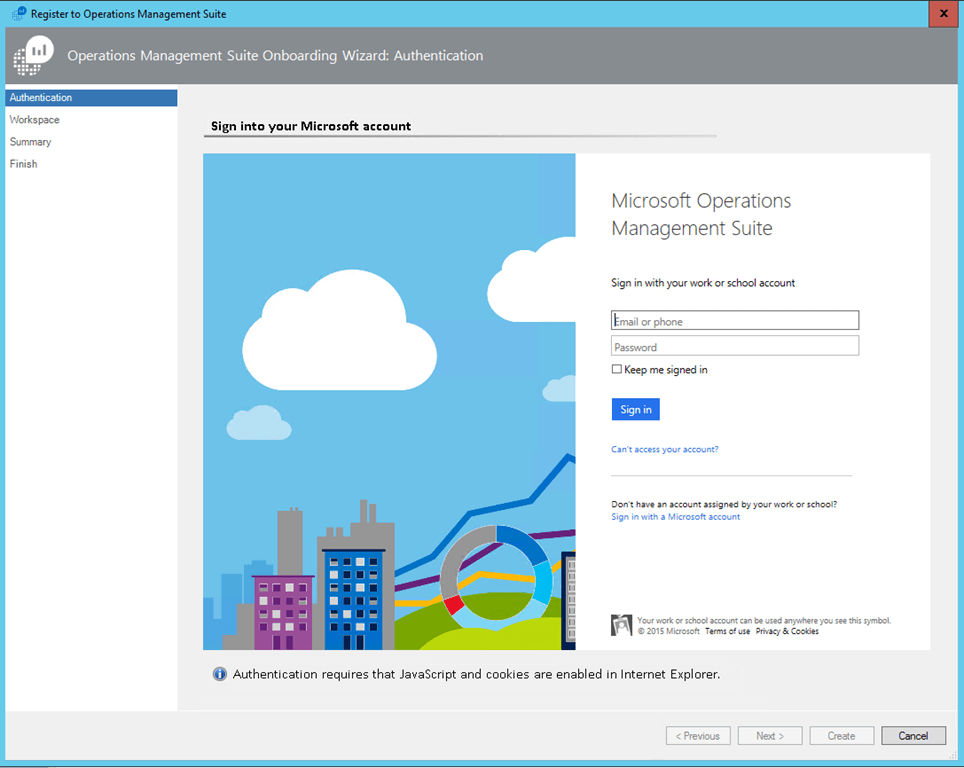The image size is (964, 768).
Task: Click into the Password field
Action: click(x=735, y=346)
